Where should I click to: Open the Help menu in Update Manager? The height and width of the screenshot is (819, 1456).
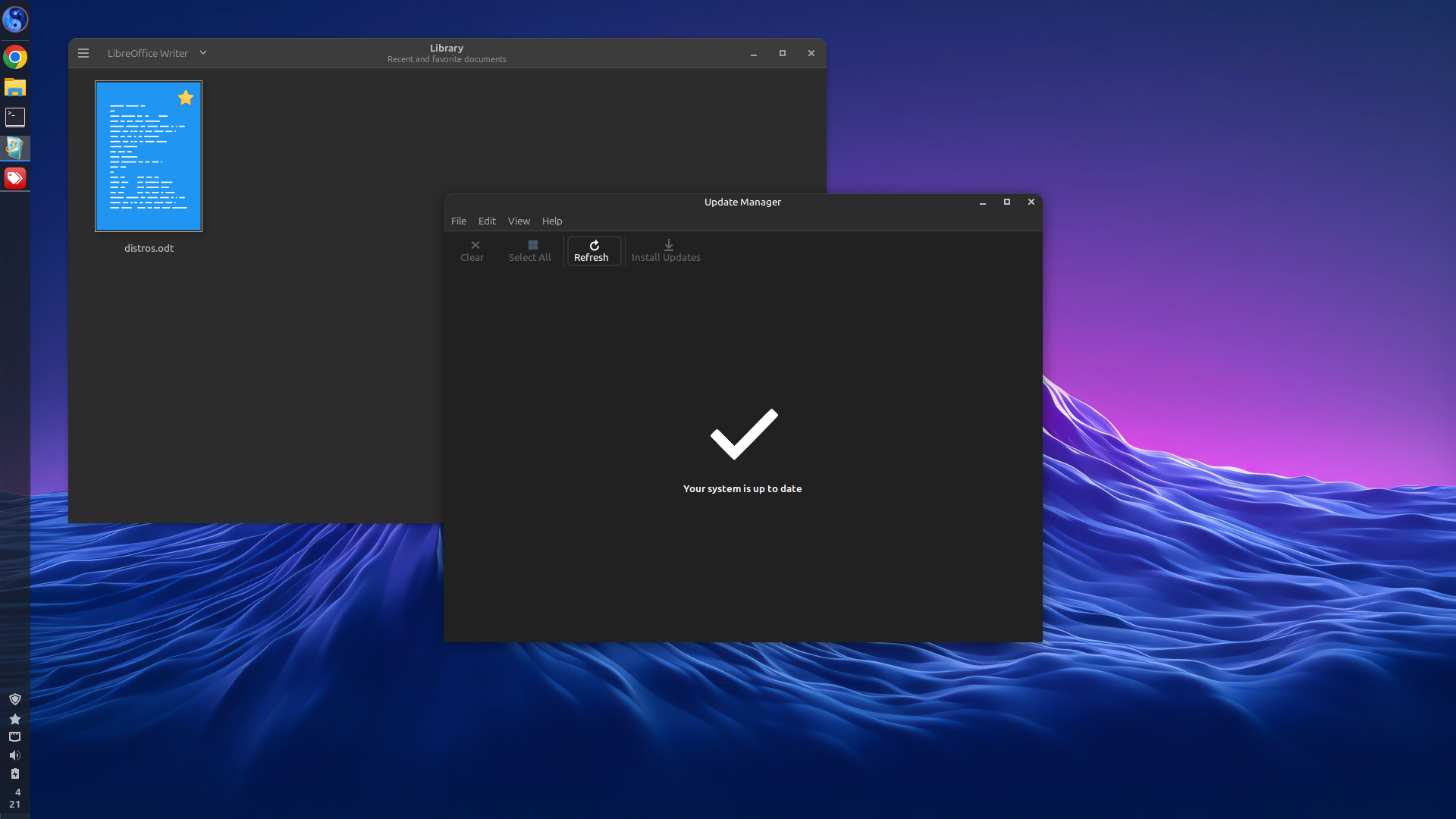[552, 221]
